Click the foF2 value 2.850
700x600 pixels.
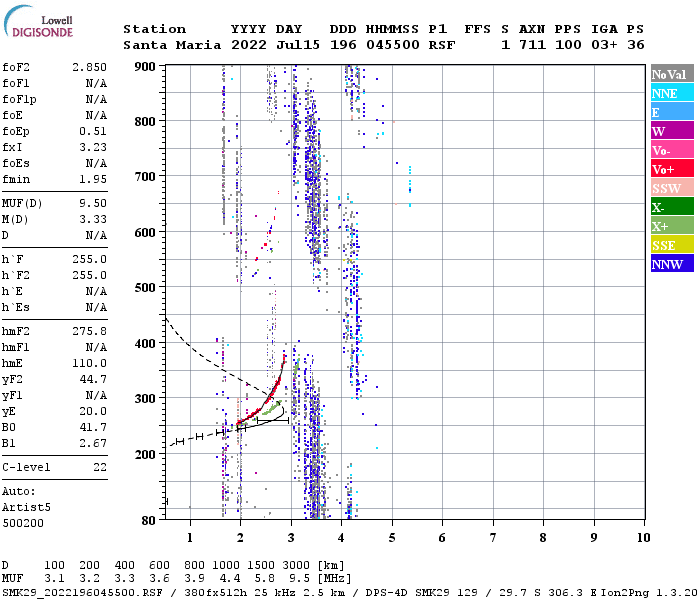89,67
